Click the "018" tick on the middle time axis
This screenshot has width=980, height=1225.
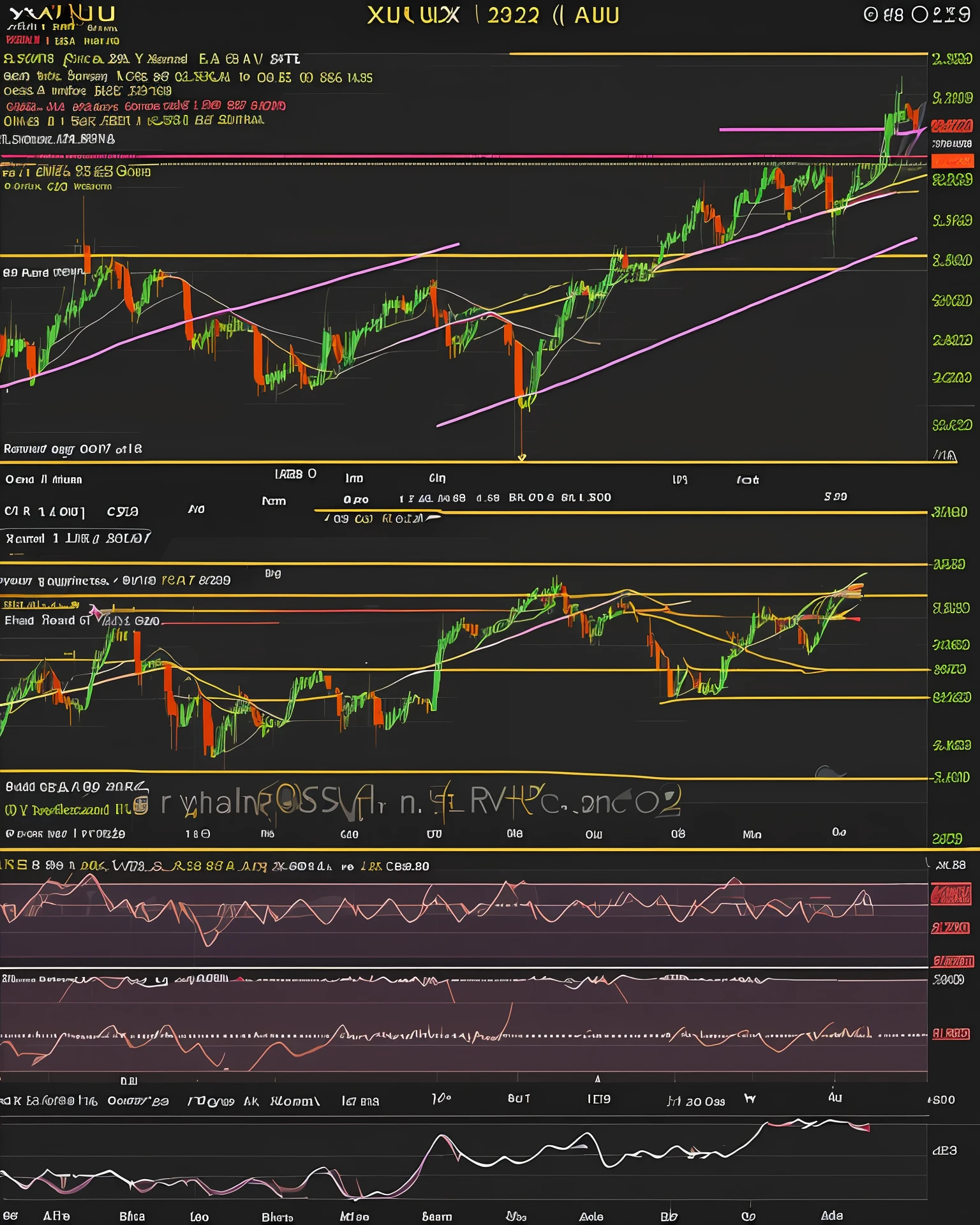coord(514,833)
